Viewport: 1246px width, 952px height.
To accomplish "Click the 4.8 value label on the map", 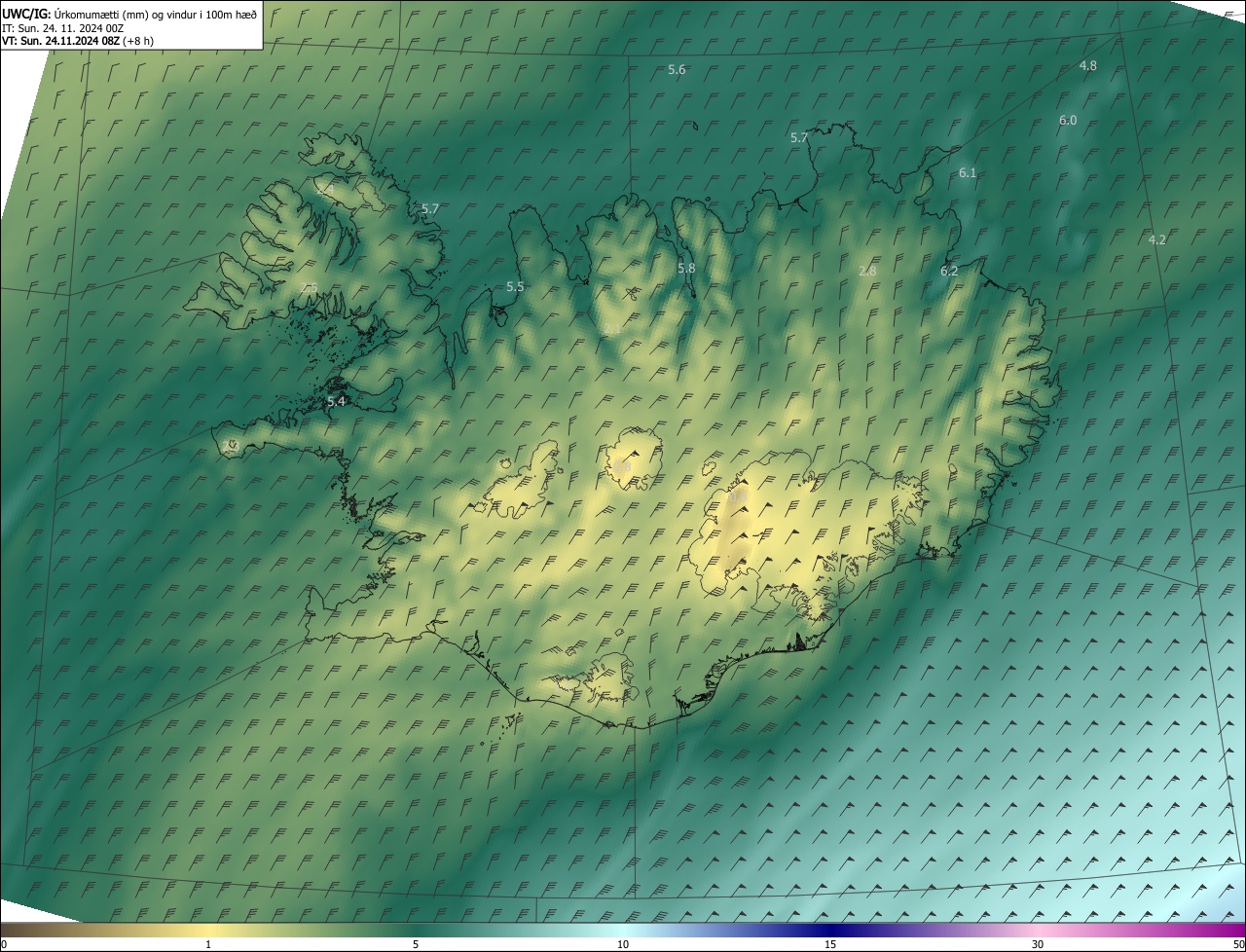I will [x=1088, y=66].
